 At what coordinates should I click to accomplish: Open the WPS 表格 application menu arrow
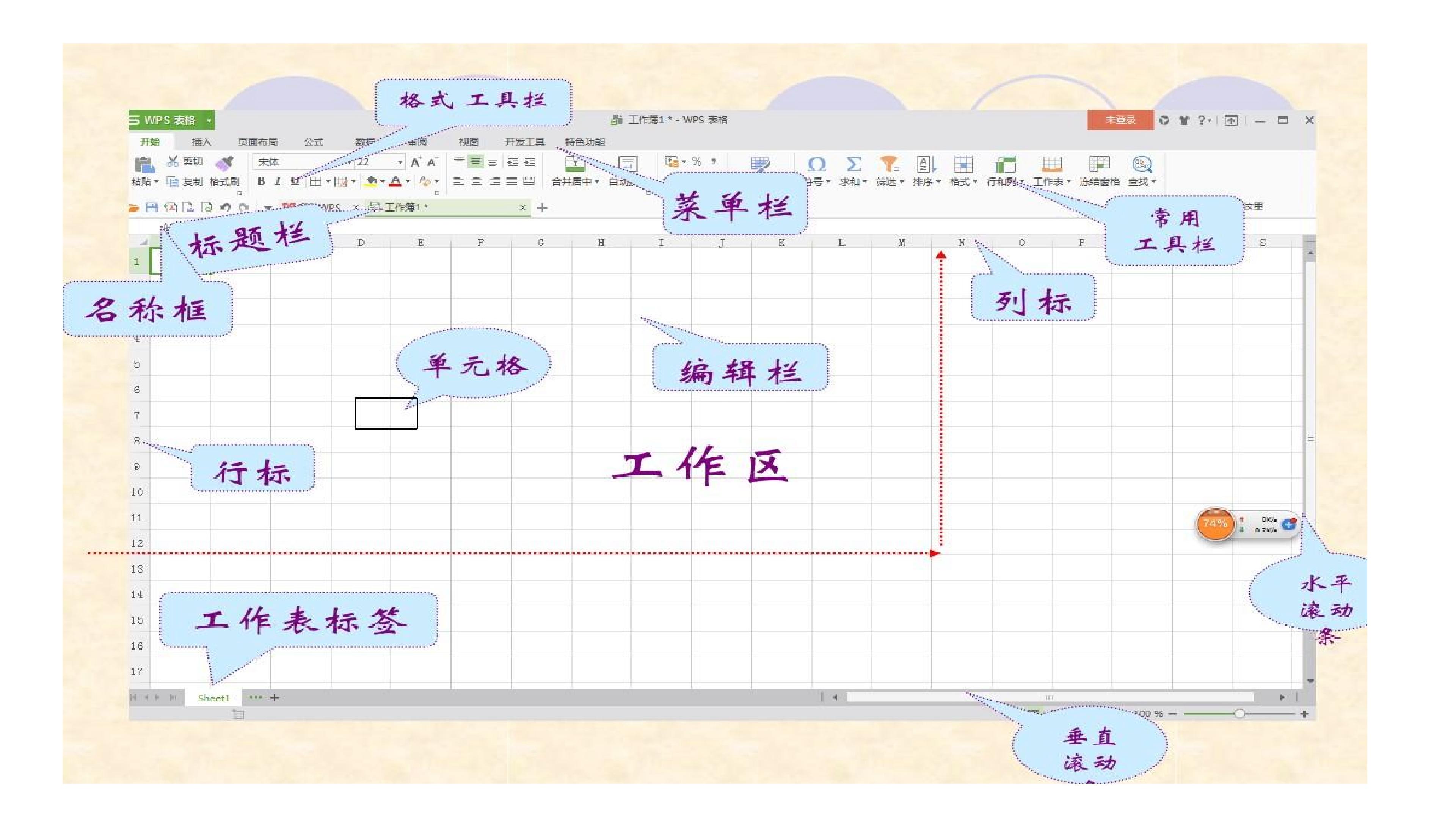click(209, 121)
